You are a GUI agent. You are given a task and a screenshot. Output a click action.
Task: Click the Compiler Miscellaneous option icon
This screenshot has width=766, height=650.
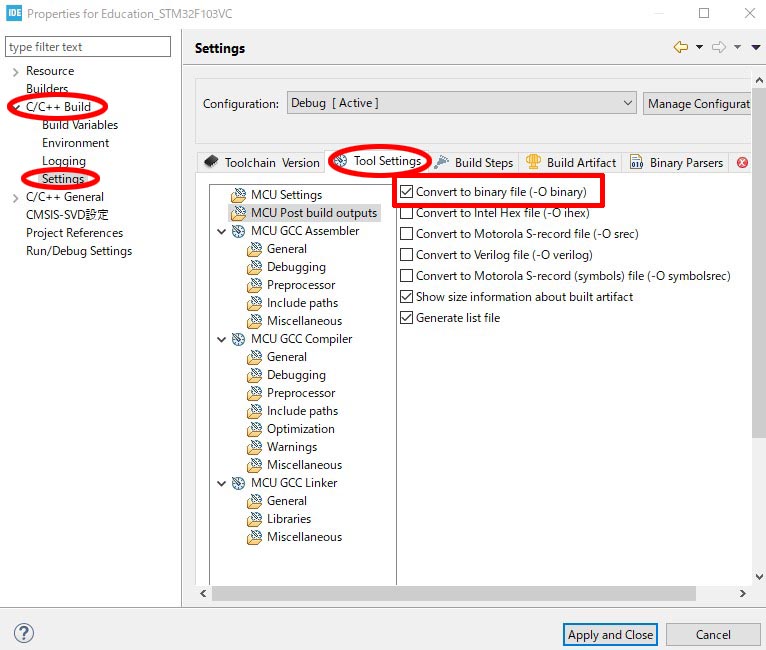click(x=255, y=465)
